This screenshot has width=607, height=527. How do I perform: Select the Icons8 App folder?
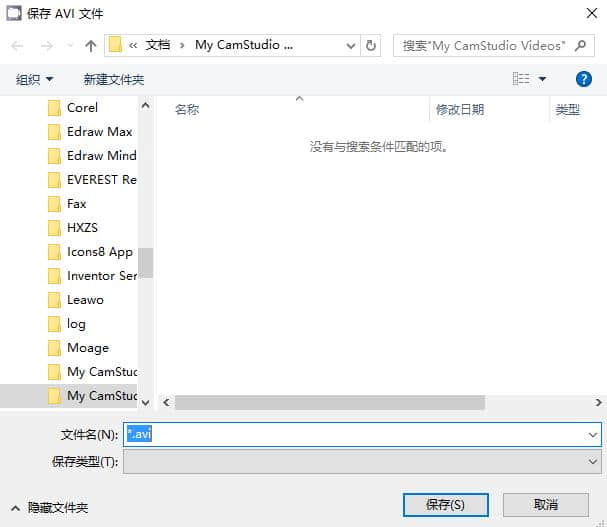[x=99, y=252]
